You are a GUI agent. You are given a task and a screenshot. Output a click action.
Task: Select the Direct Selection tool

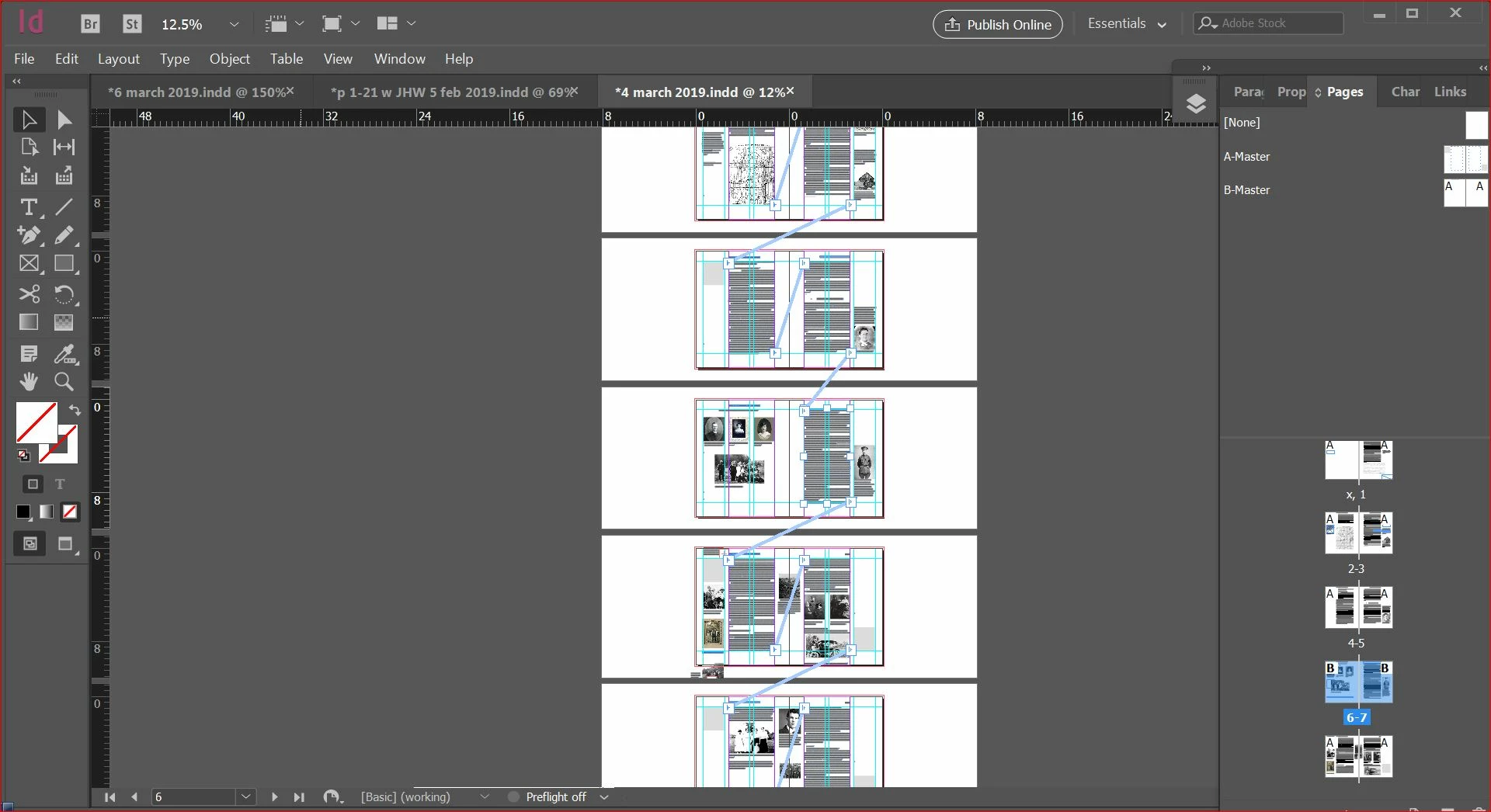point(64,120)
